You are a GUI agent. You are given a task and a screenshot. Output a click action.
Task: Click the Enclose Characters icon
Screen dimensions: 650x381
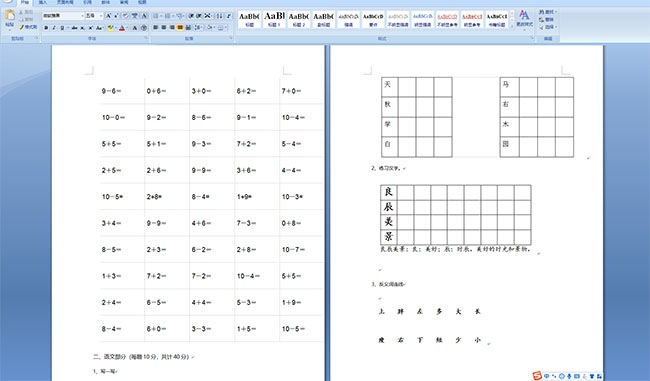click(144, 28)
